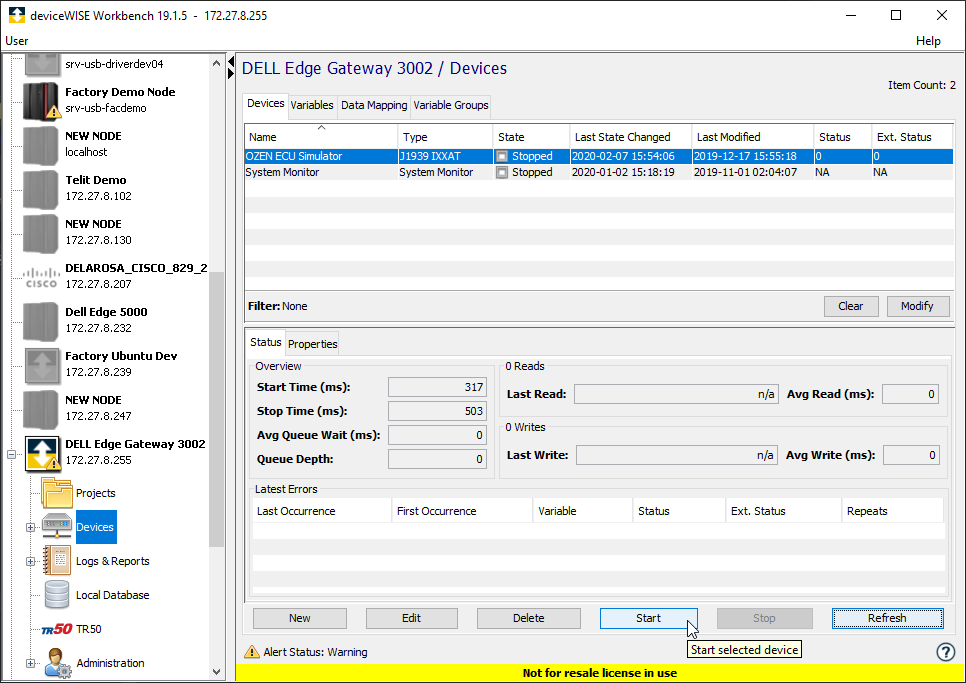Open the help question mark icon
Image resolution: width=966 pixels, height=683 pixels.
[946, 651]
